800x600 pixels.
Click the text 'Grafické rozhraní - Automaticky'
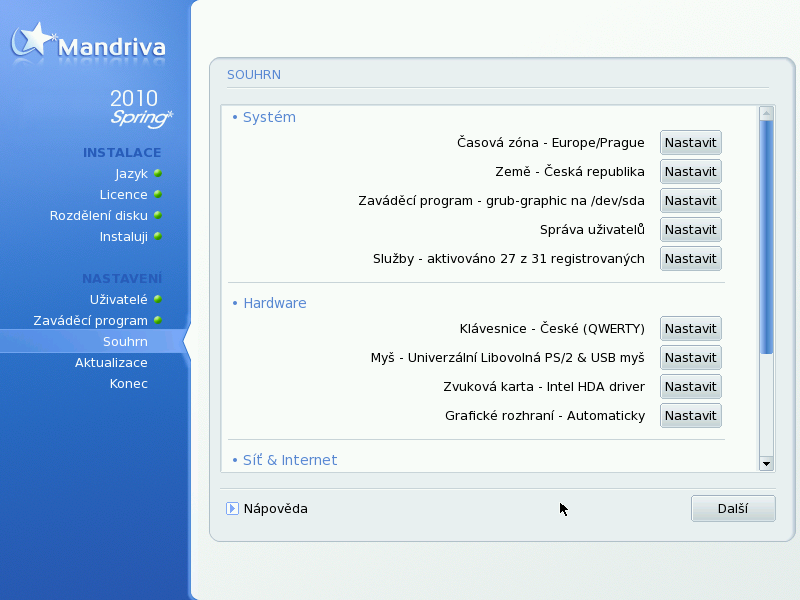(x=545, y=416)
